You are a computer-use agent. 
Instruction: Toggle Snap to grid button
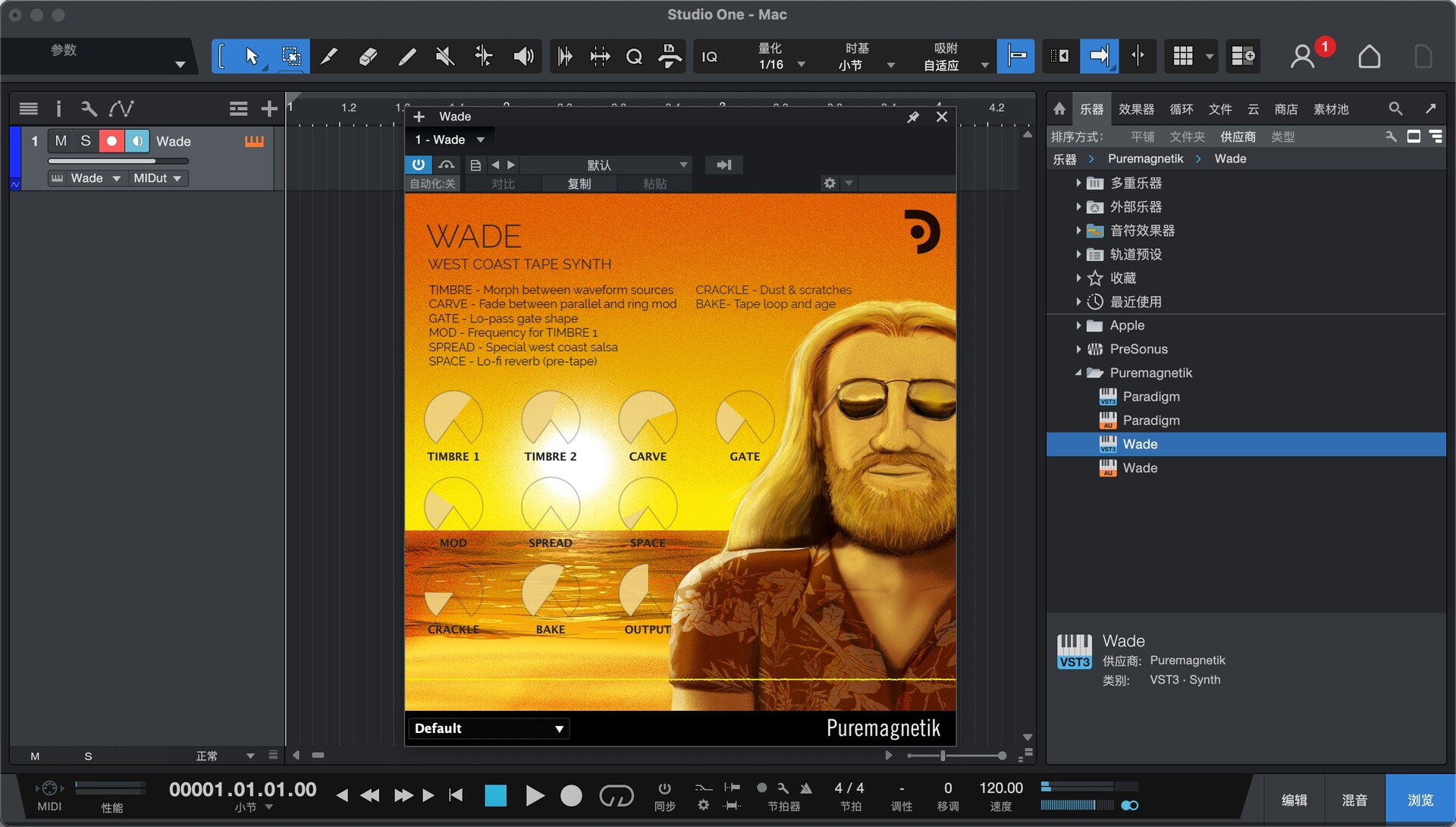pos(1015,56)
